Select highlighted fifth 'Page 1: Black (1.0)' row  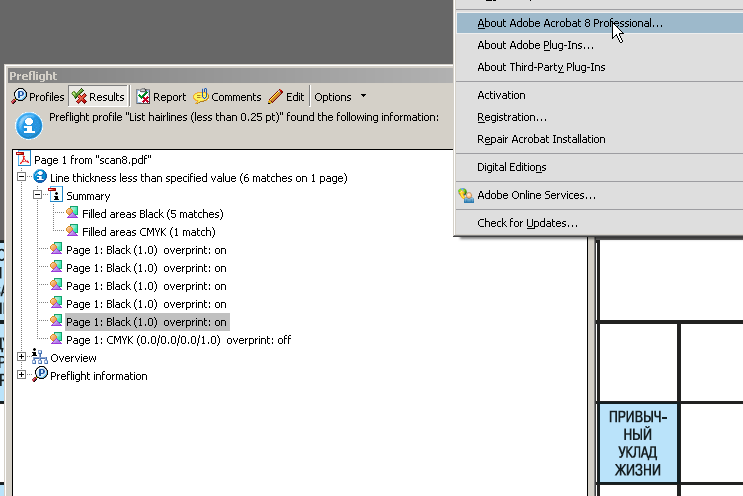click(147, 322)
